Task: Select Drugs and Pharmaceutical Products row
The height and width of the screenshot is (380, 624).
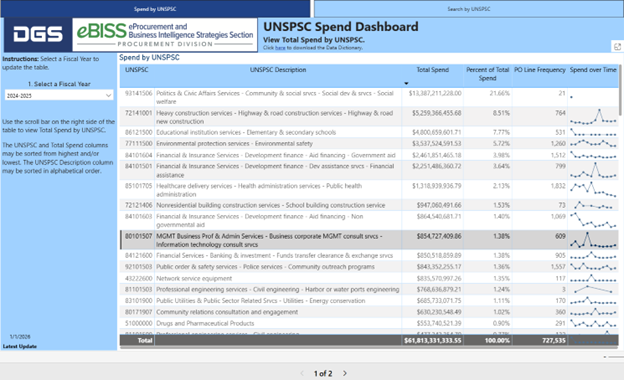Action: [205, 323]
